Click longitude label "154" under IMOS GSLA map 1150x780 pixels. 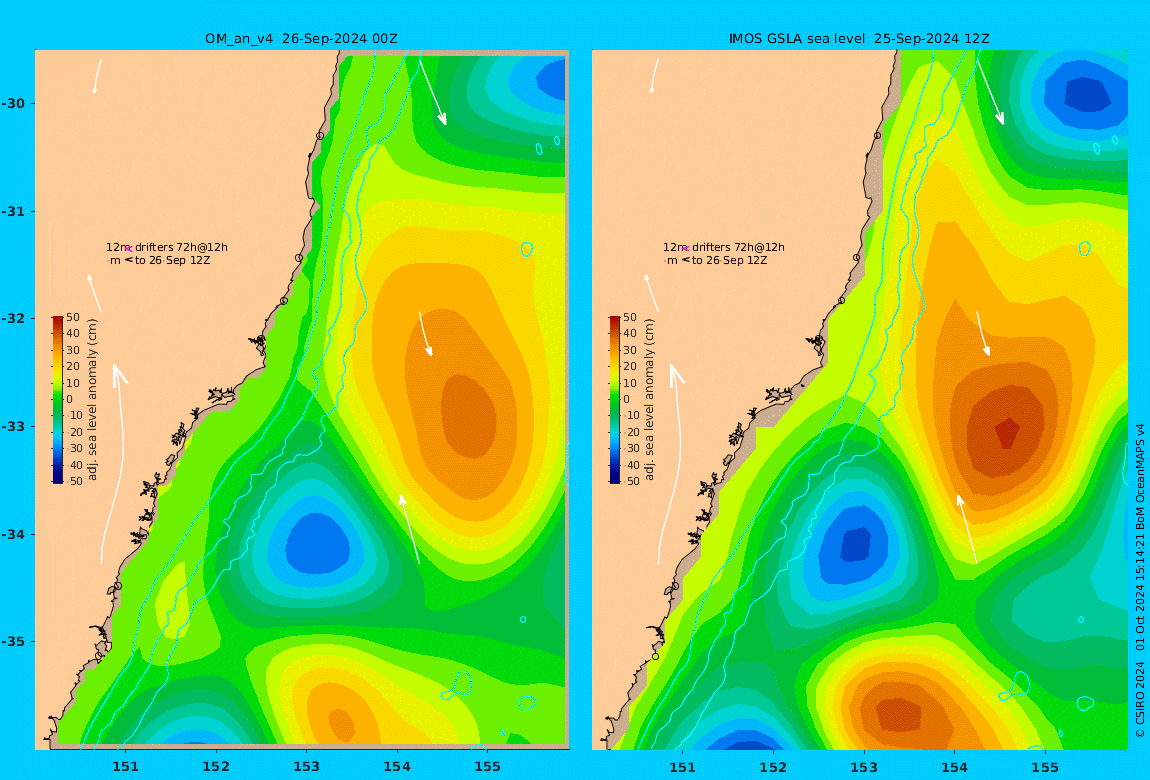(954, 767)
